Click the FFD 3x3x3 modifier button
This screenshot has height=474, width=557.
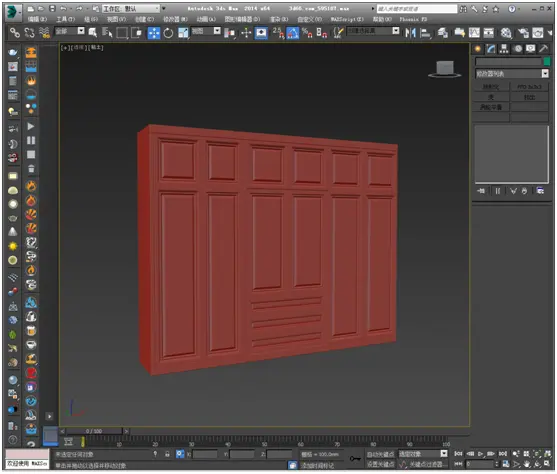[529, 87]
